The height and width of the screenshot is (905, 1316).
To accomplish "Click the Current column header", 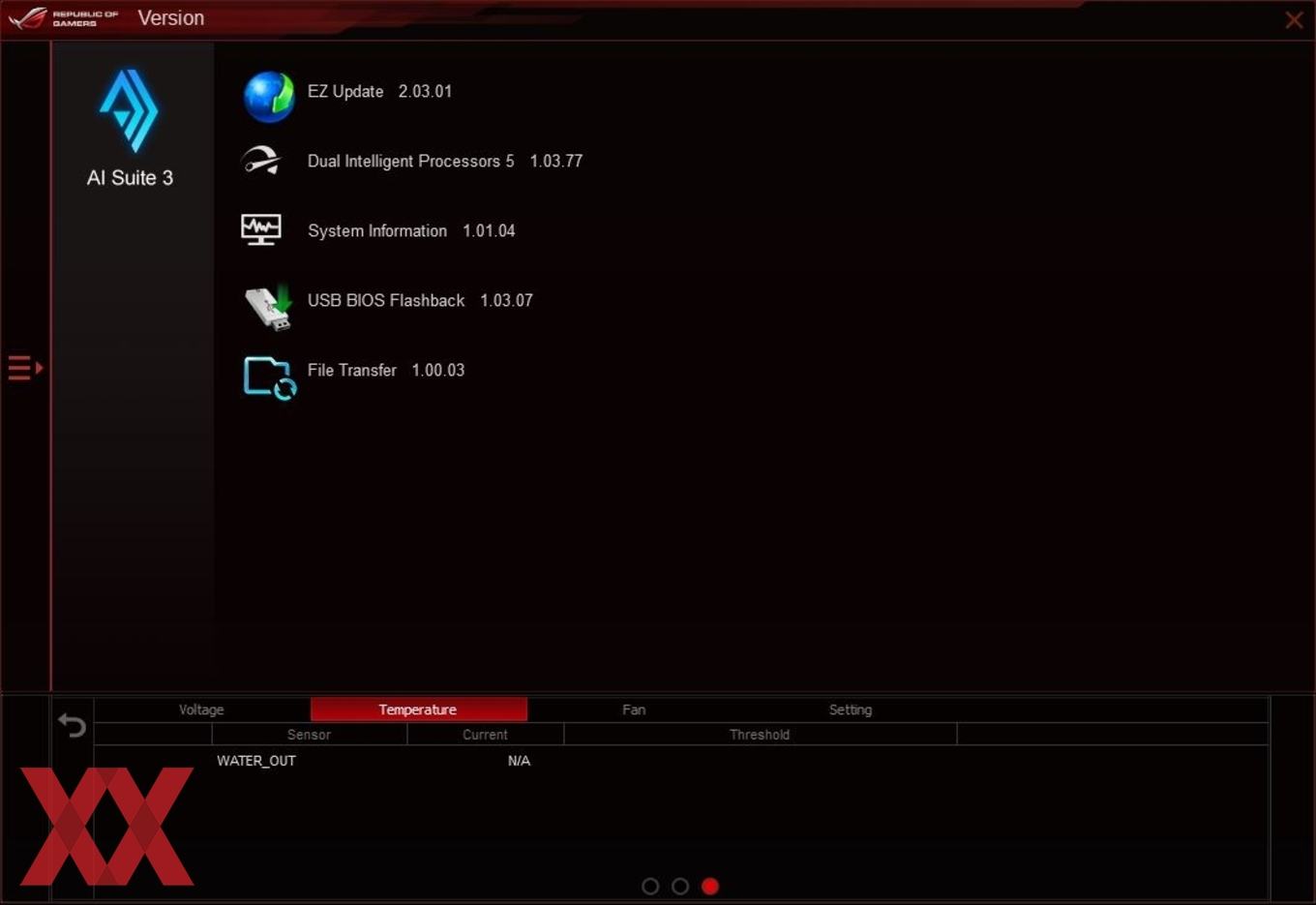I will [x=485, y=735].
